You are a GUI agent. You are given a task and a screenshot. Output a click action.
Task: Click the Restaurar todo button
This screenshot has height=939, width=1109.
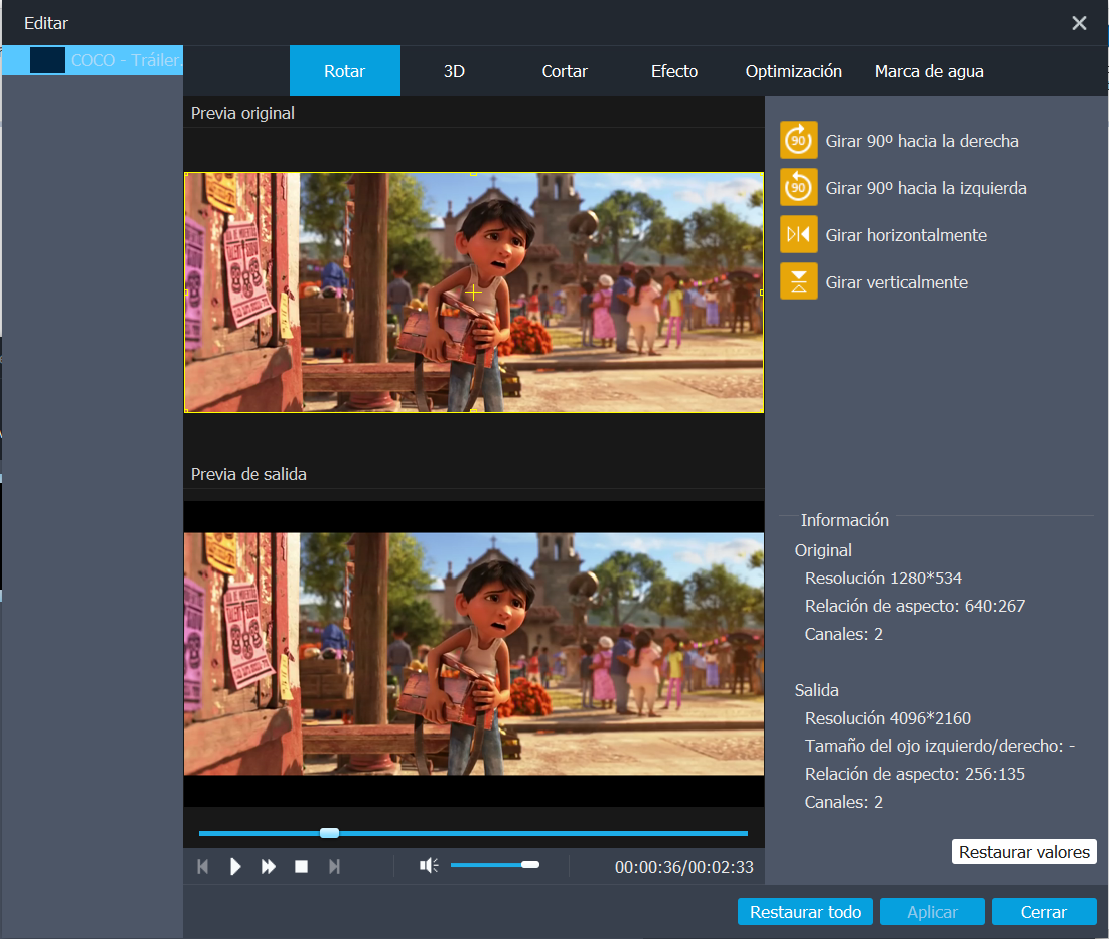(x=805, y=912)
